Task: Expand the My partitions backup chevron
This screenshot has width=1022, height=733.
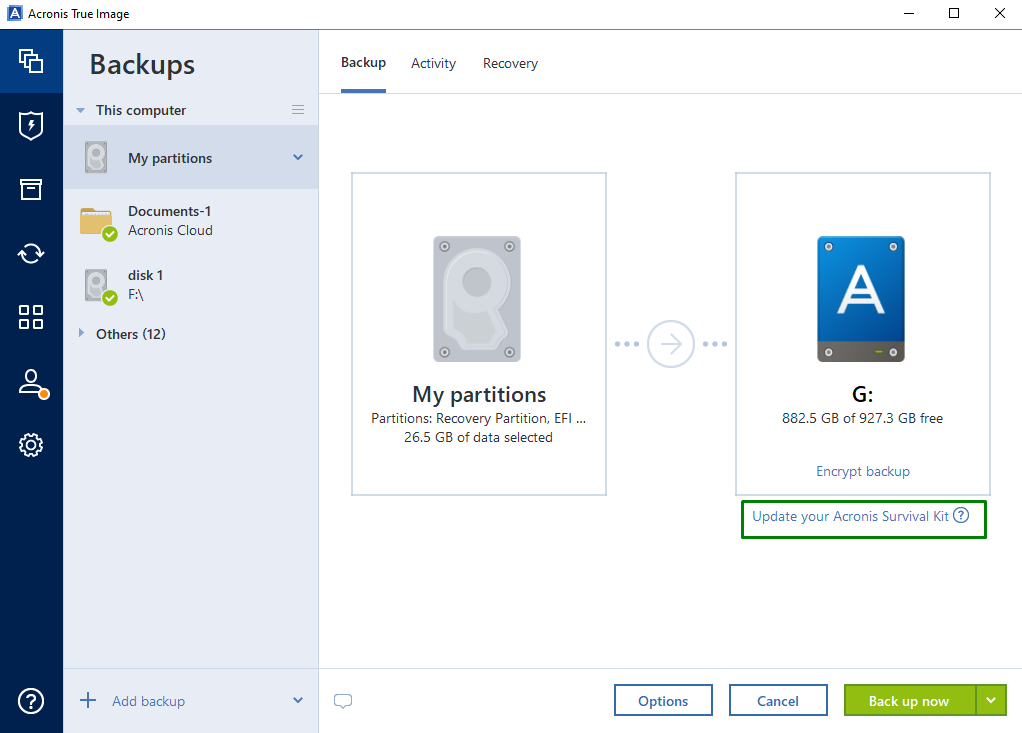Action: [x=297, y=157]
